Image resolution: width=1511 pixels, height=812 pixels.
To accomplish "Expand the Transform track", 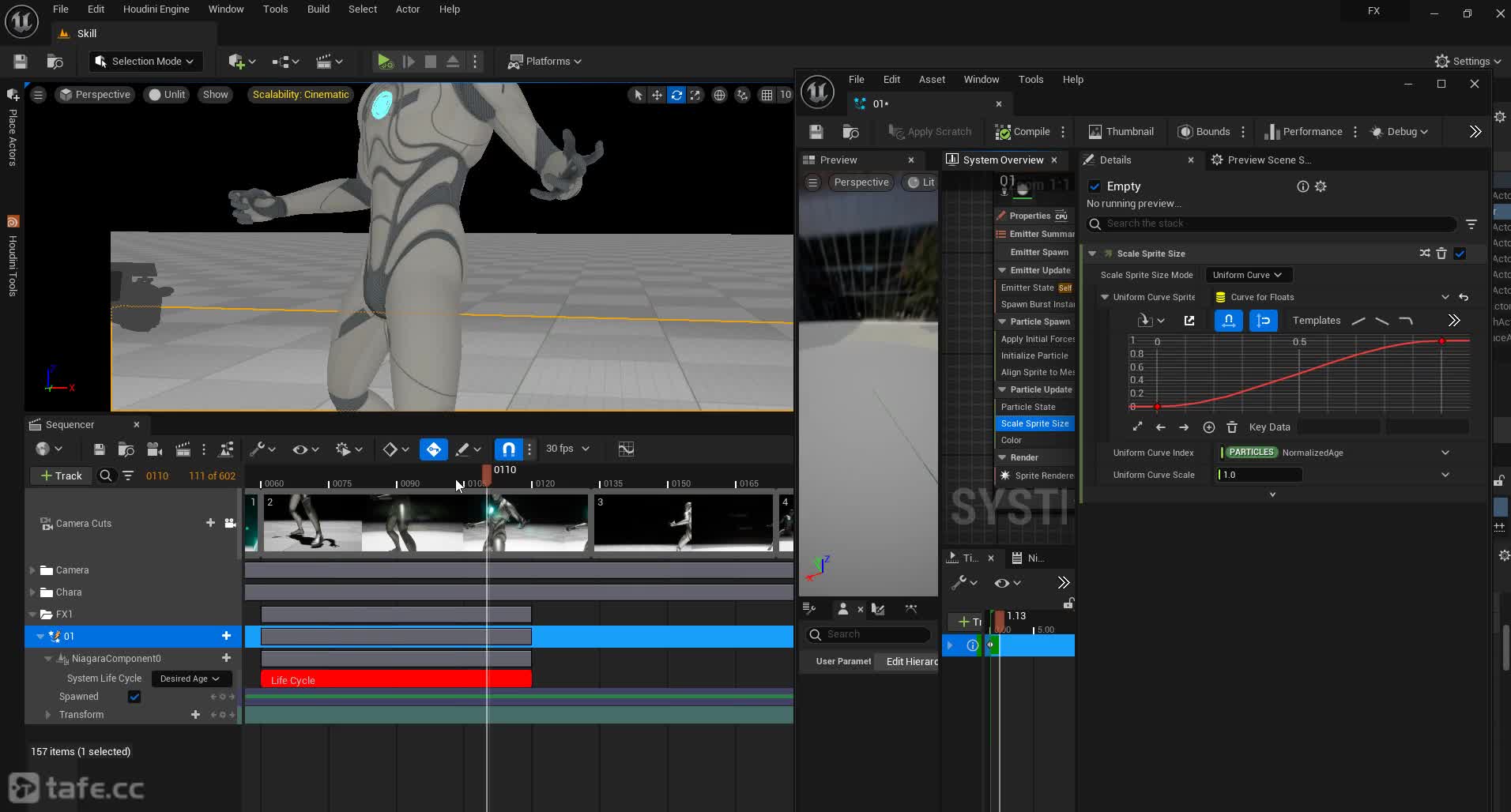I will click(x=47, y=715).
